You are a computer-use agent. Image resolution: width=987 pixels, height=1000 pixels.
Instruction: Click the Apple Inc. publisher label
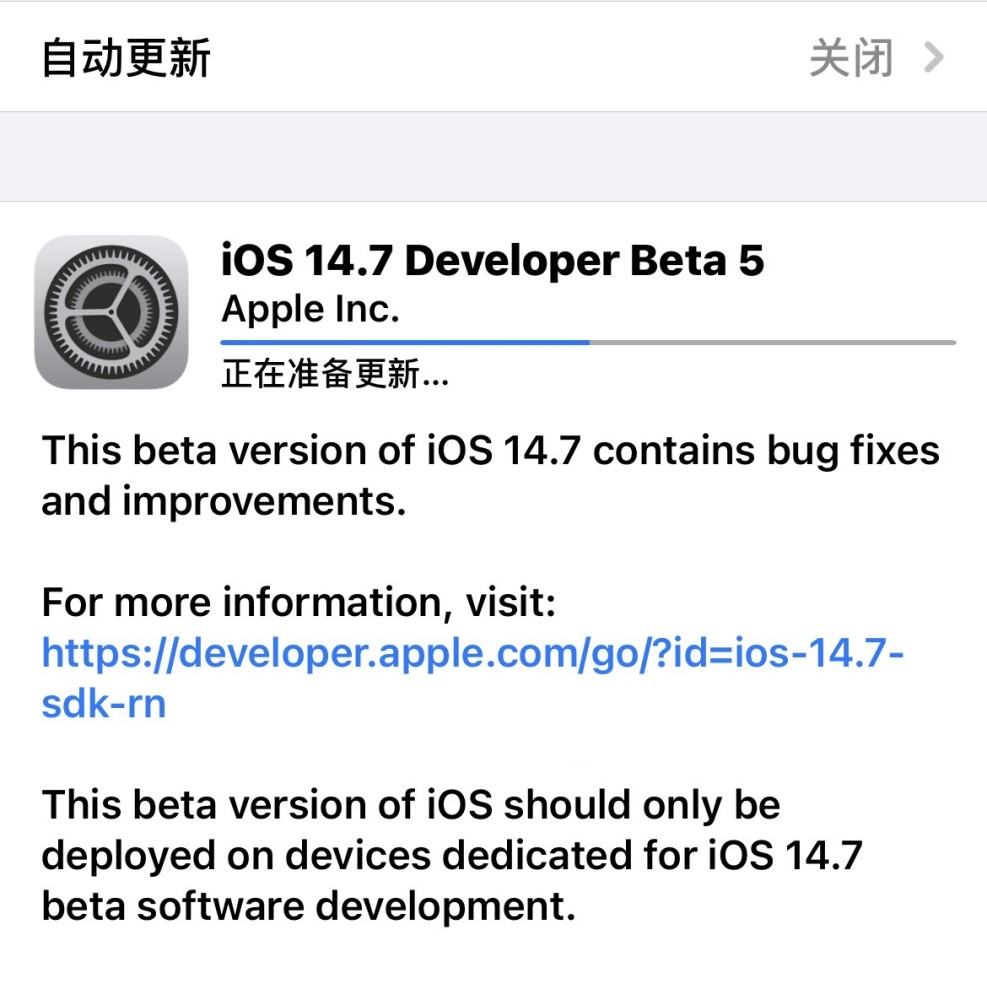[x=311, y=310]
